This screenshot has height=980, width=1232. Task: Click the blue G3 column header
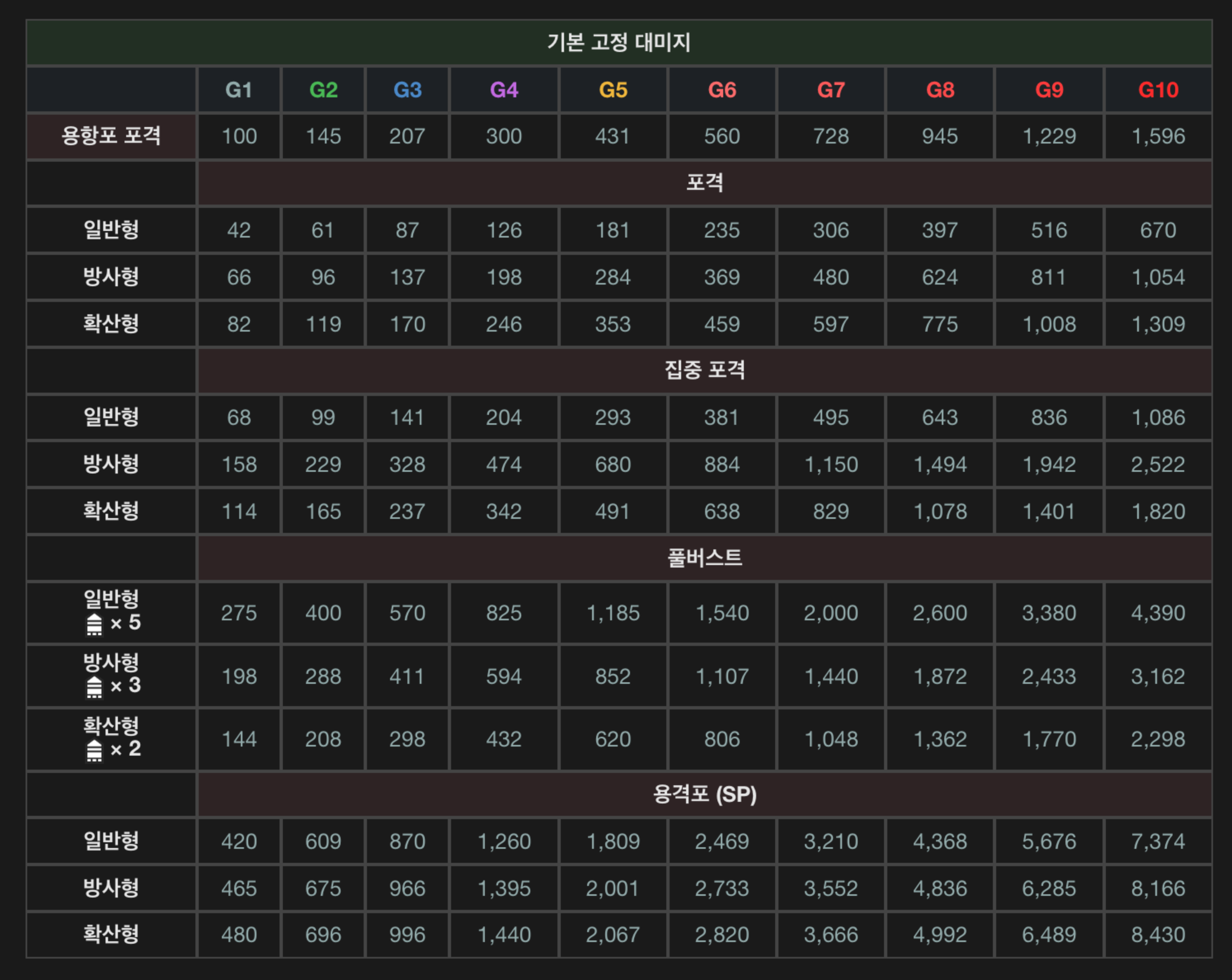[x=407, y=90]
